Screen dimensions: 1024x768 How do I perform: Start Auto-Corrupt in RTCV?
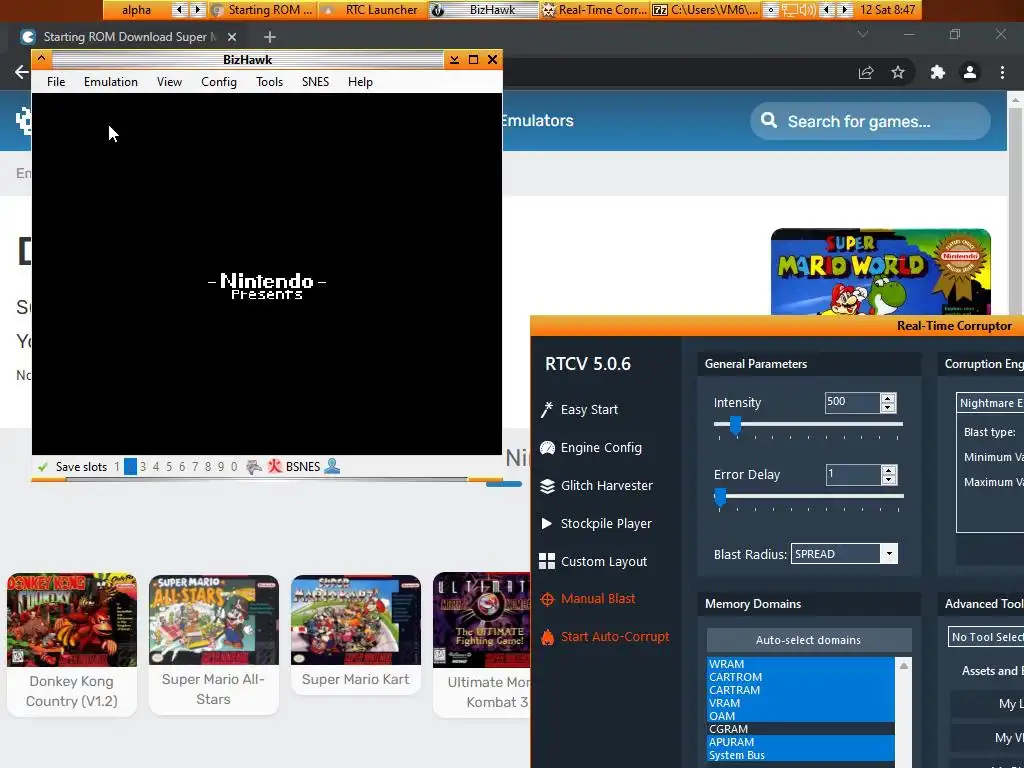[605, 636]
